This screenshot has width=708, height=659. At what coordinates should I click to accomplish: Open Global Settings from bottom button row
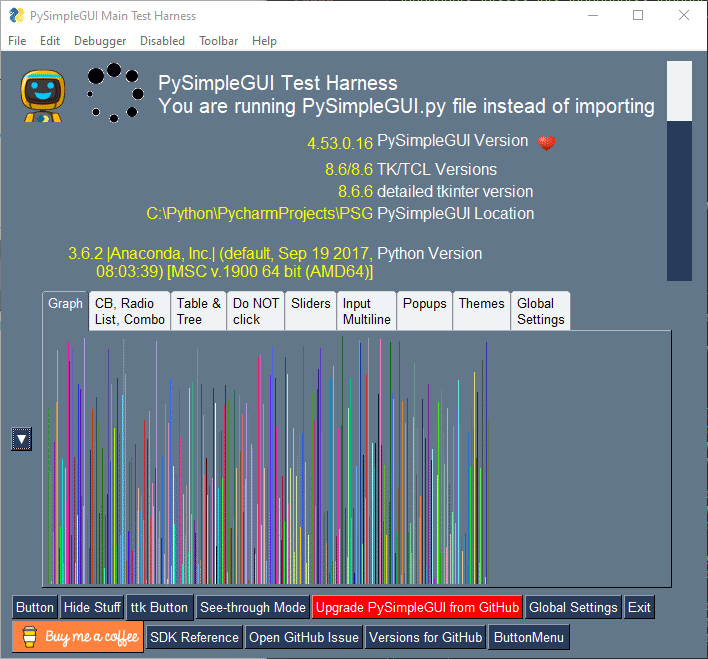[573, 607]
